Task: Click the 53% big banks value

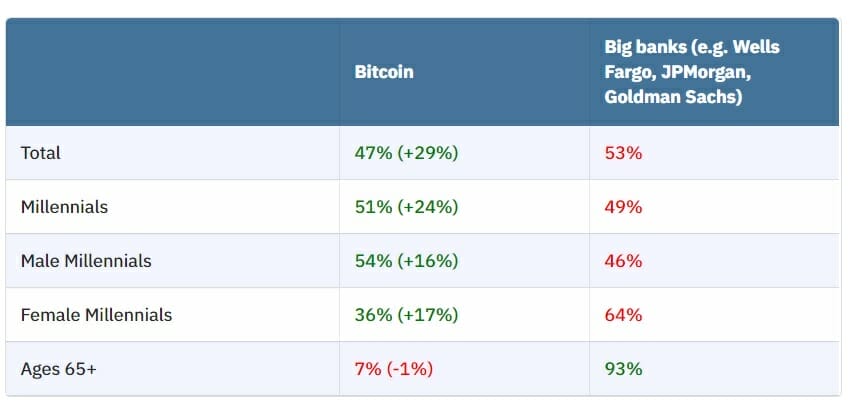Action: [623, 153]
